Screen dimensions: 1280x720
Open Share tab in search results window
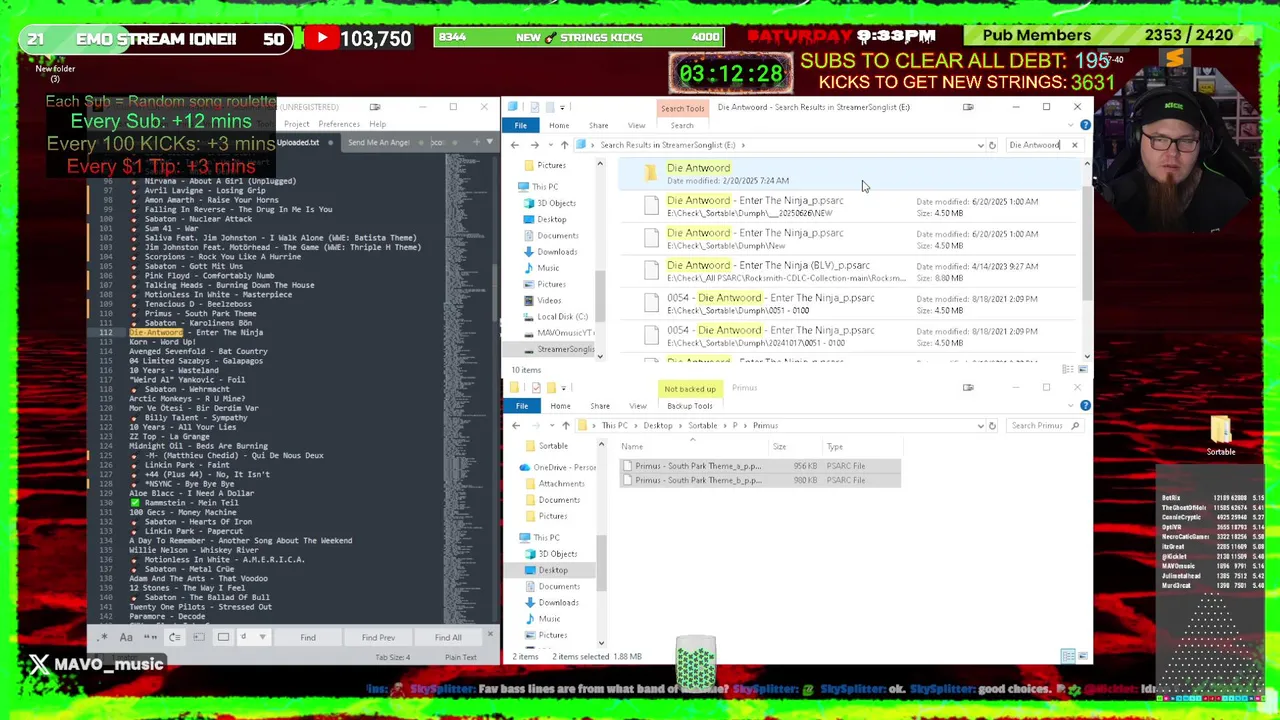pos(598,125)
